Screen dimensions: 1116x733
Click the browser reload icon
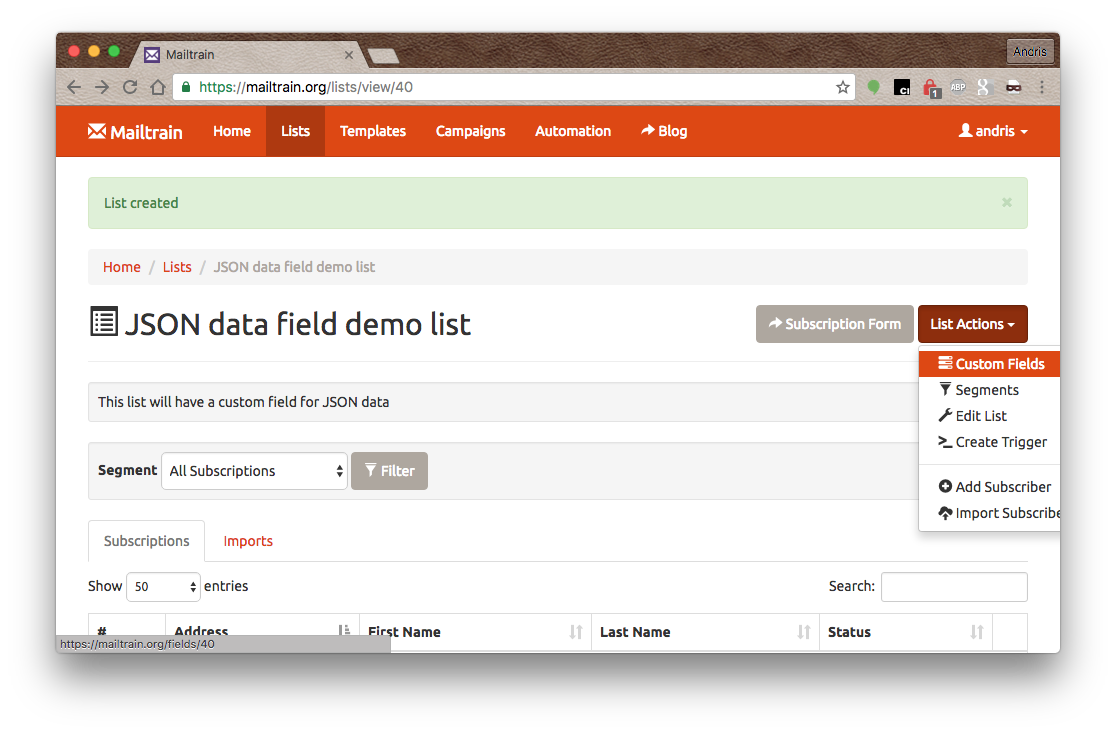pos(129,87)
